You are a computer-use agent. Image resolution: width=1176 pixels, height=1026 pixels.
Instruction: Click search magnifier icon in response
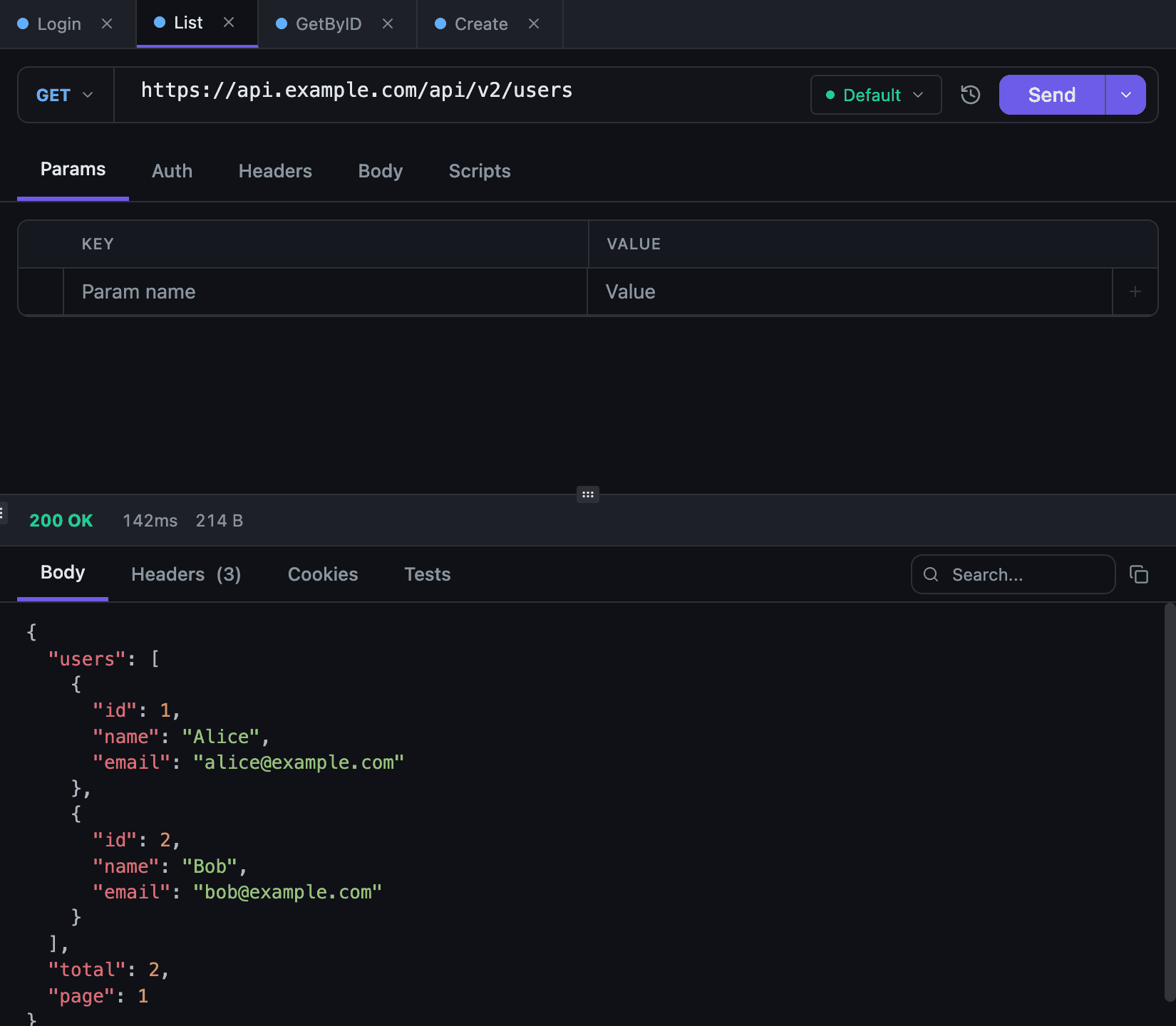tap(931, 574)
